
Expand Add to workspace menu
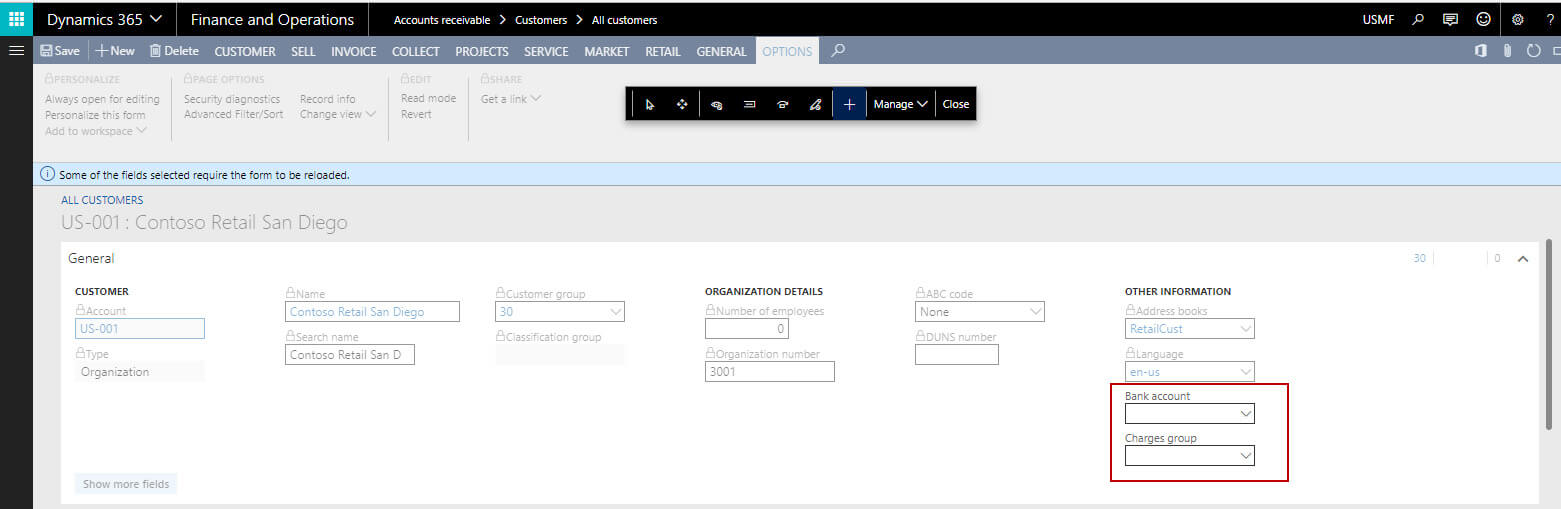96,131
